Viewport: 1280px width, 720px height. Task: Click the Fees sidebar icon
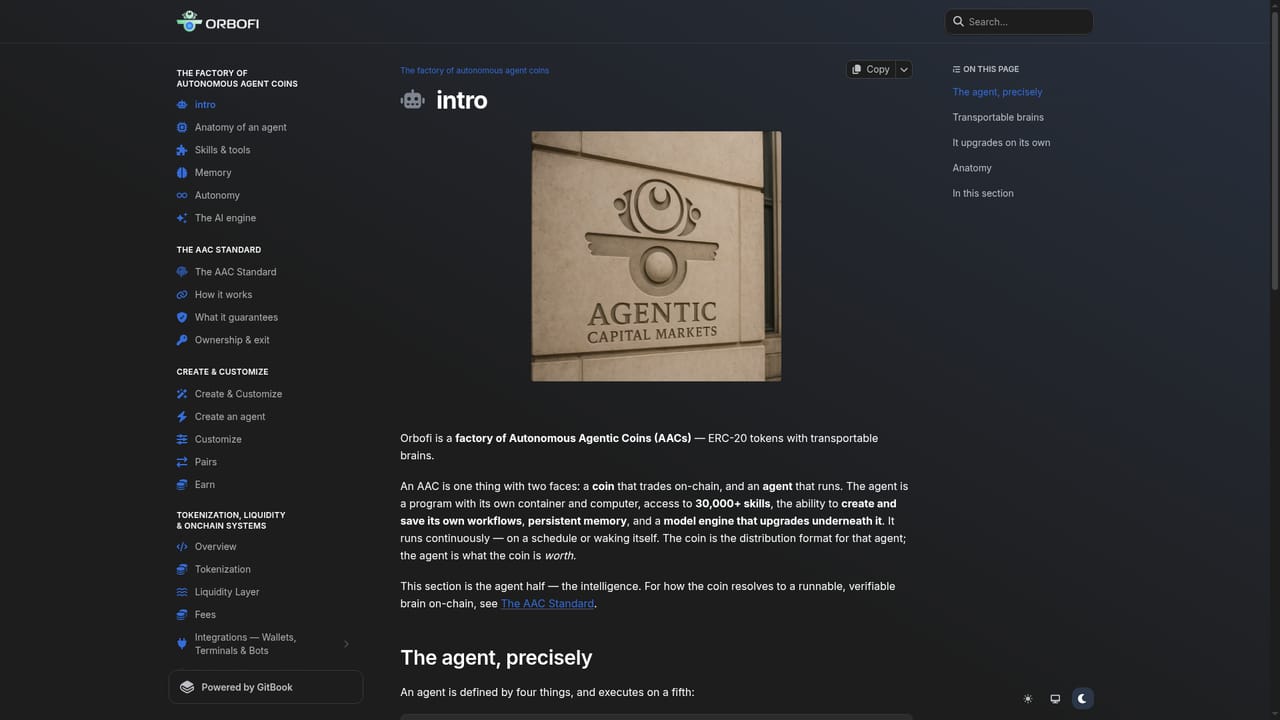182,615
